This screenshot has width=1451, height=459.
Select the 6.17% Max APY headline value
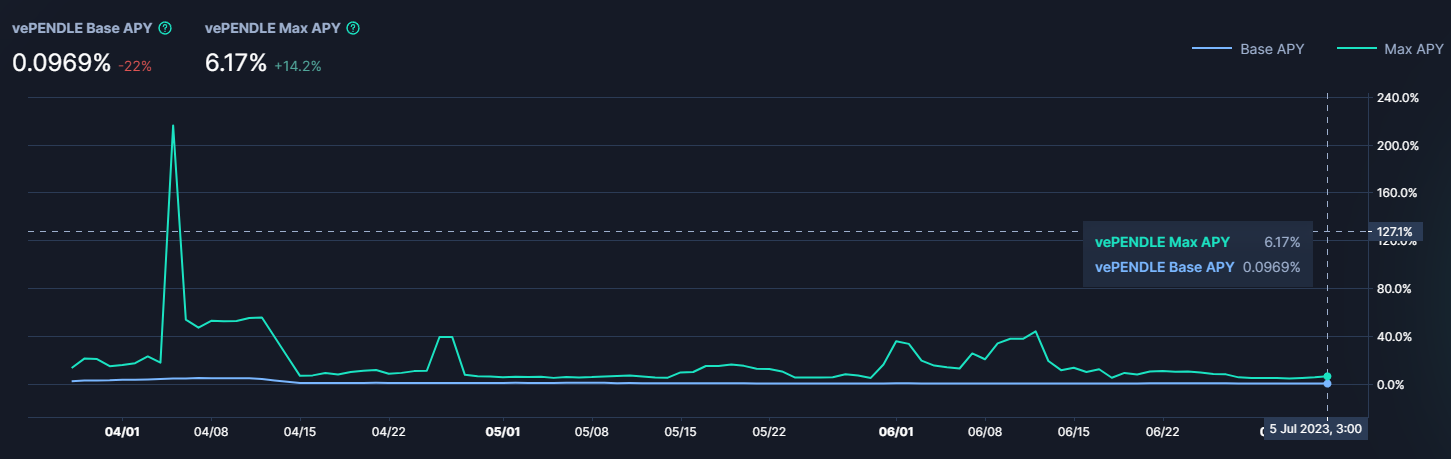(x=236, y=63)
